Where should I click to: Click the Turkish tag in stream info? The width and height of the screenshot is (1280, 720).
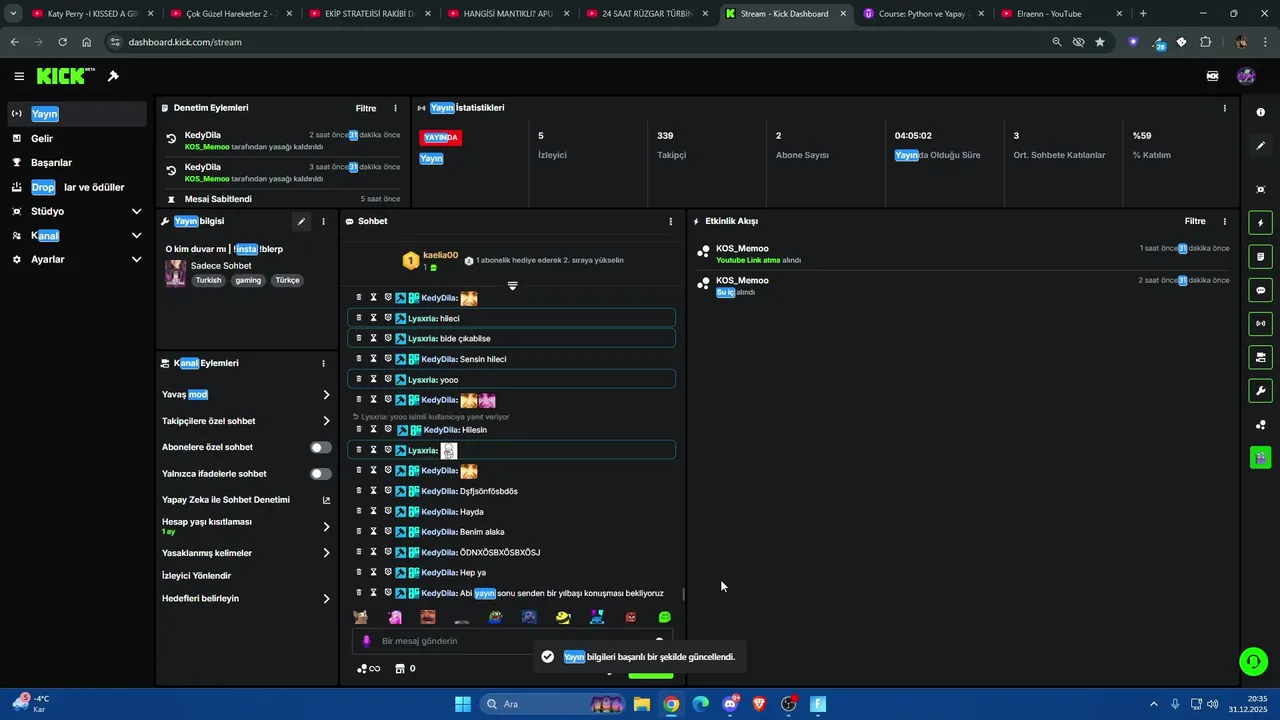coord(209,280)
